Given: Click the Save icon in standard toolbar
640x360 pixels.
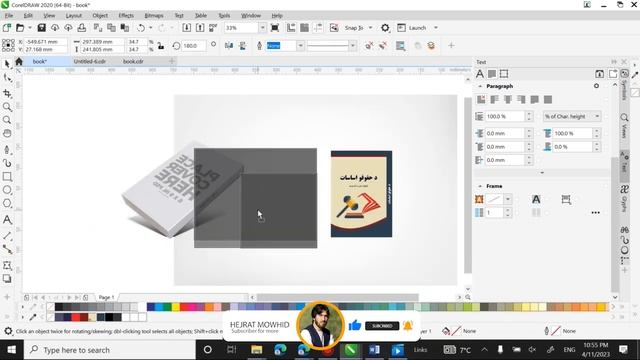Looking at the screenshot, I should (x=41, y=28).
